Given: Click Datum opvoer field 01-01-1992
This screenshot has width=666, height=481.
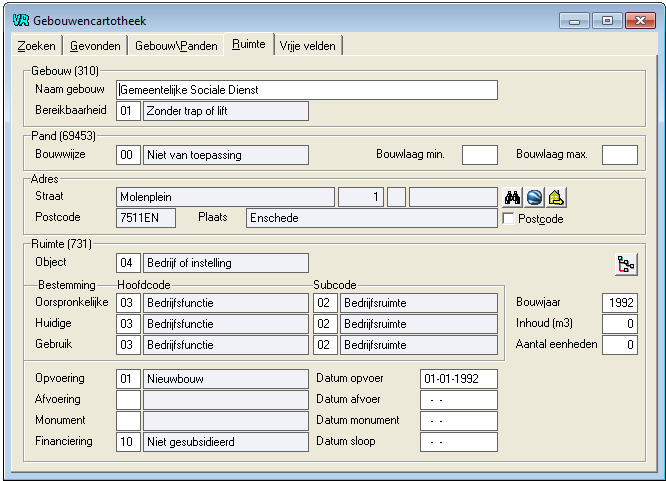Looking at the screenshot, I should coord(459,379).
